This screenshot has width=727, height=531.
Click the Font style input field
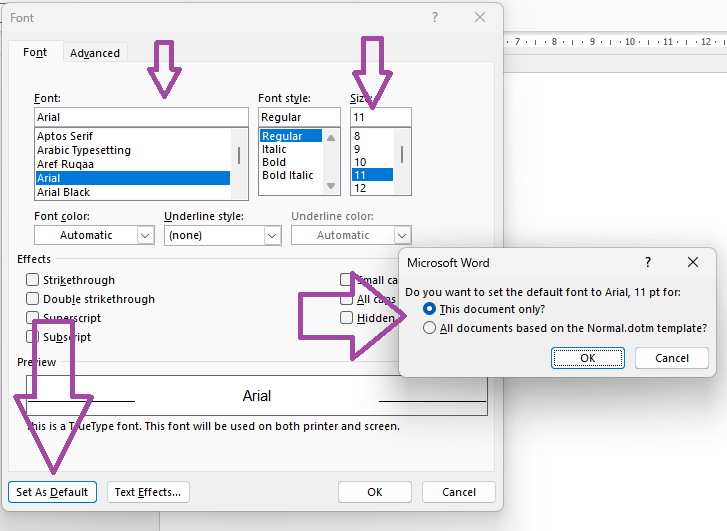tap(299, 117)
